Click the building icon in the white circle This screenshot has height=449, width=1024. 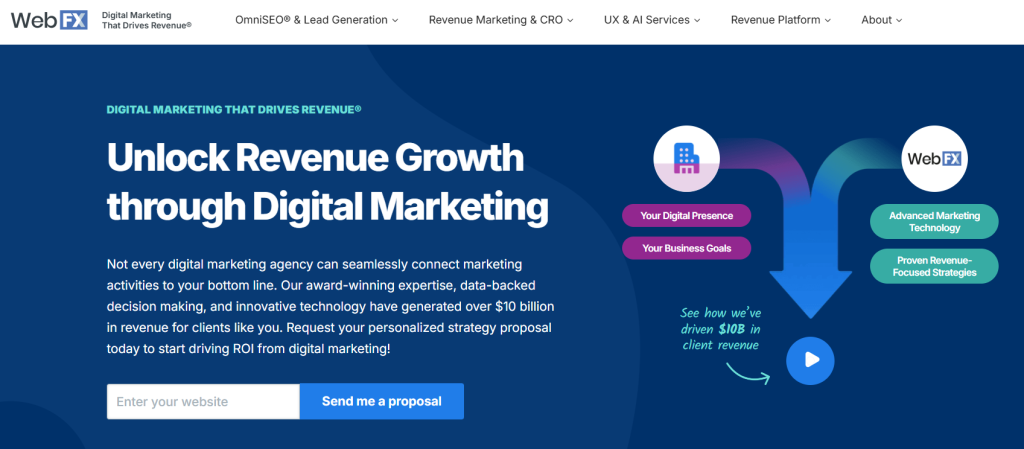pyautogui.click(x=686, y=157)
